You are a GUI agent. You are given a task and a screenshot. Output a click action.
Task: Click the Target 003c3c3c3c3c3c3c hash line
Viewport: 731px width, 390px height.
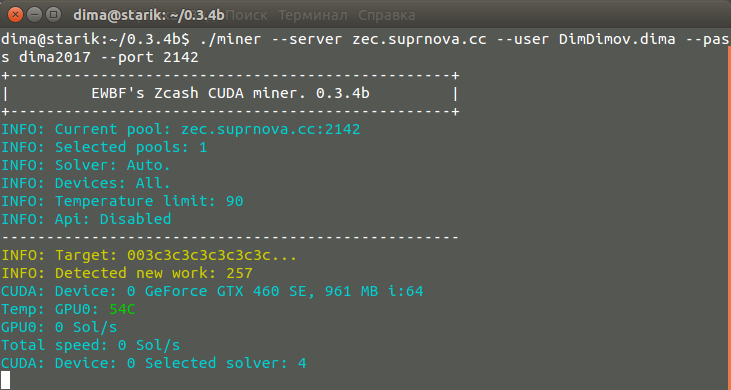(149, 255)
